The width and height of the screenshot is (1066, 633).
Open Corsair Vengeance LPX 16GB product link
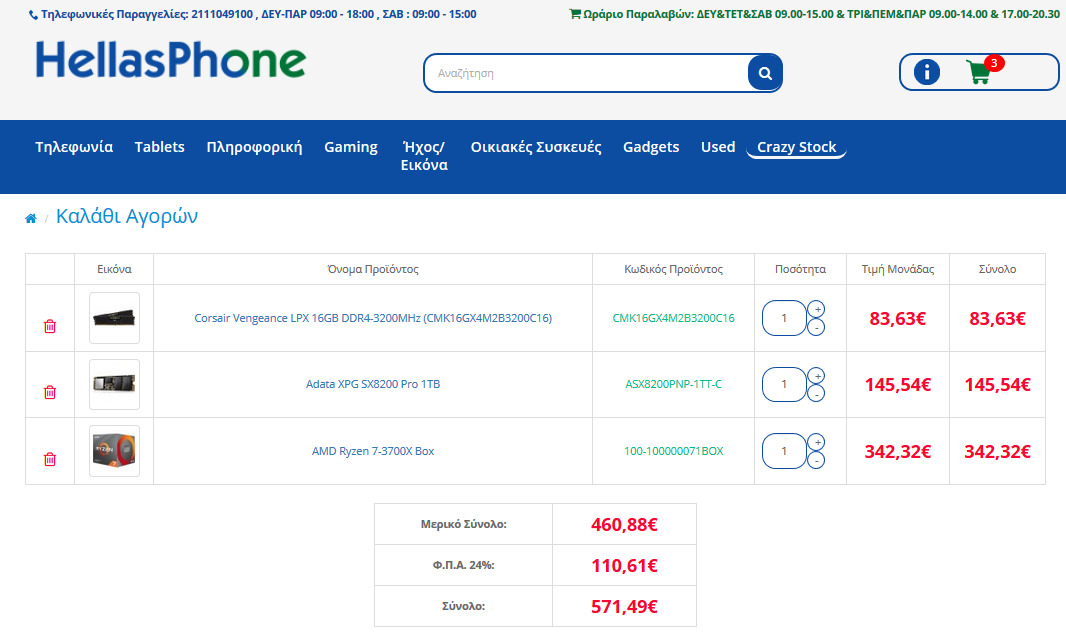click(373, 318)
